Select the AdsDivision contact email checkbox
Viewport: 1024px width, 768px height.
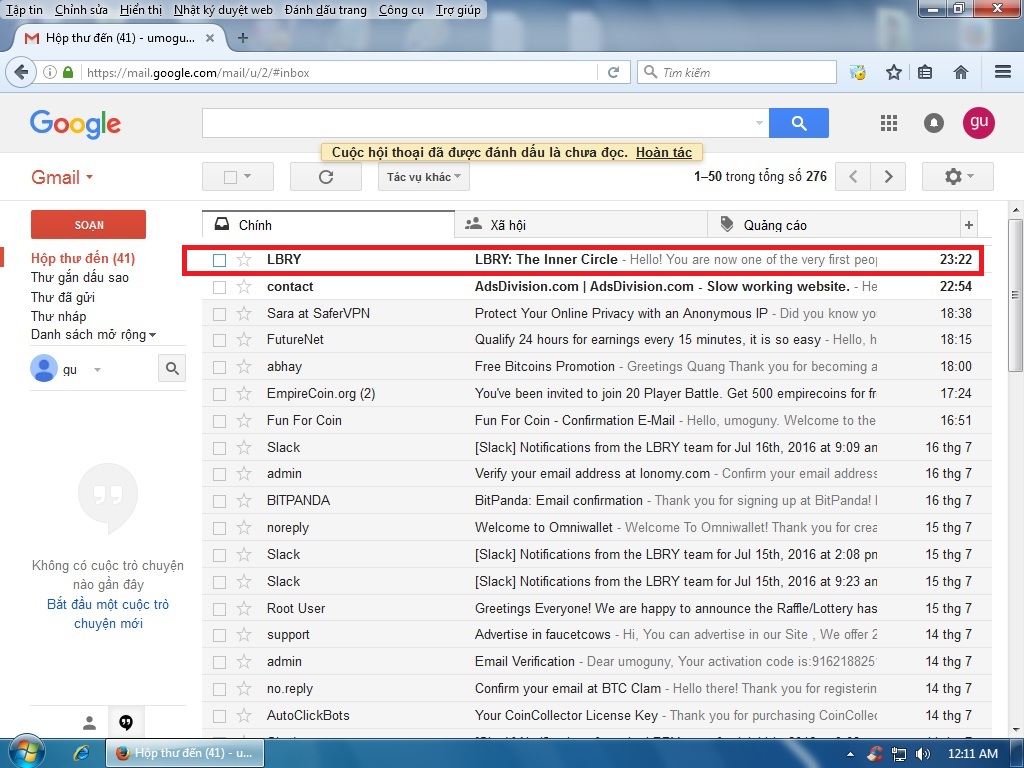click(219, 287)
